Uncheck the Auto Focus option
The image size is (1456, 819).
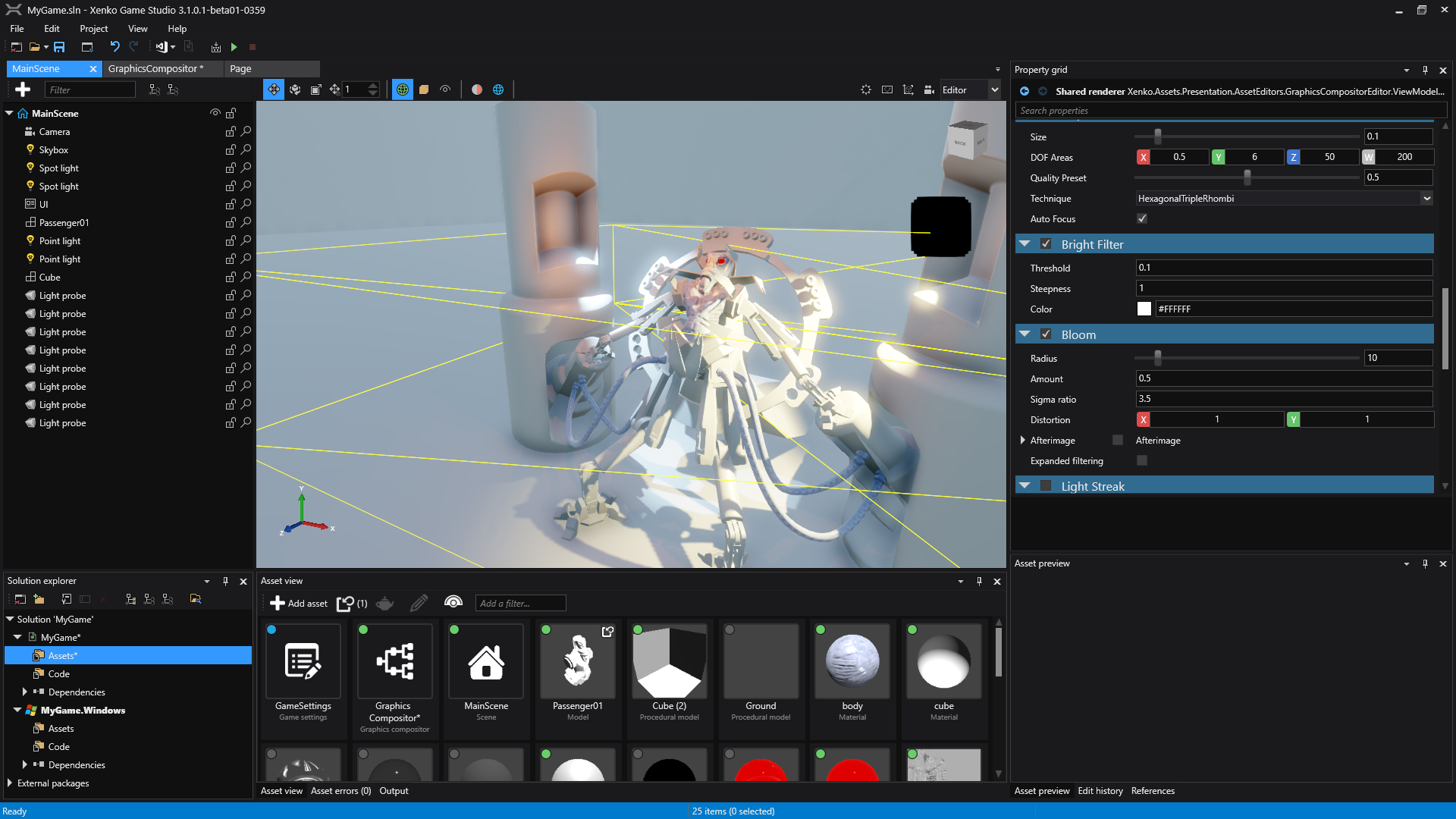(x=1143, y=218)
